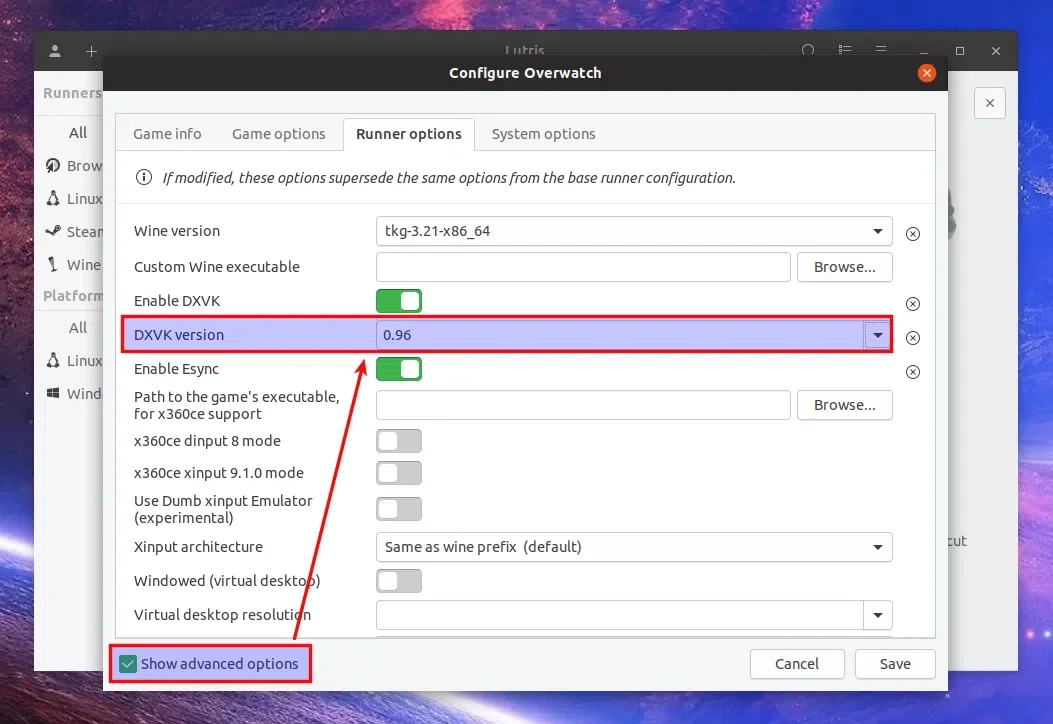Click the DXVK version 0.96 text field

click(x=620, y=335)
